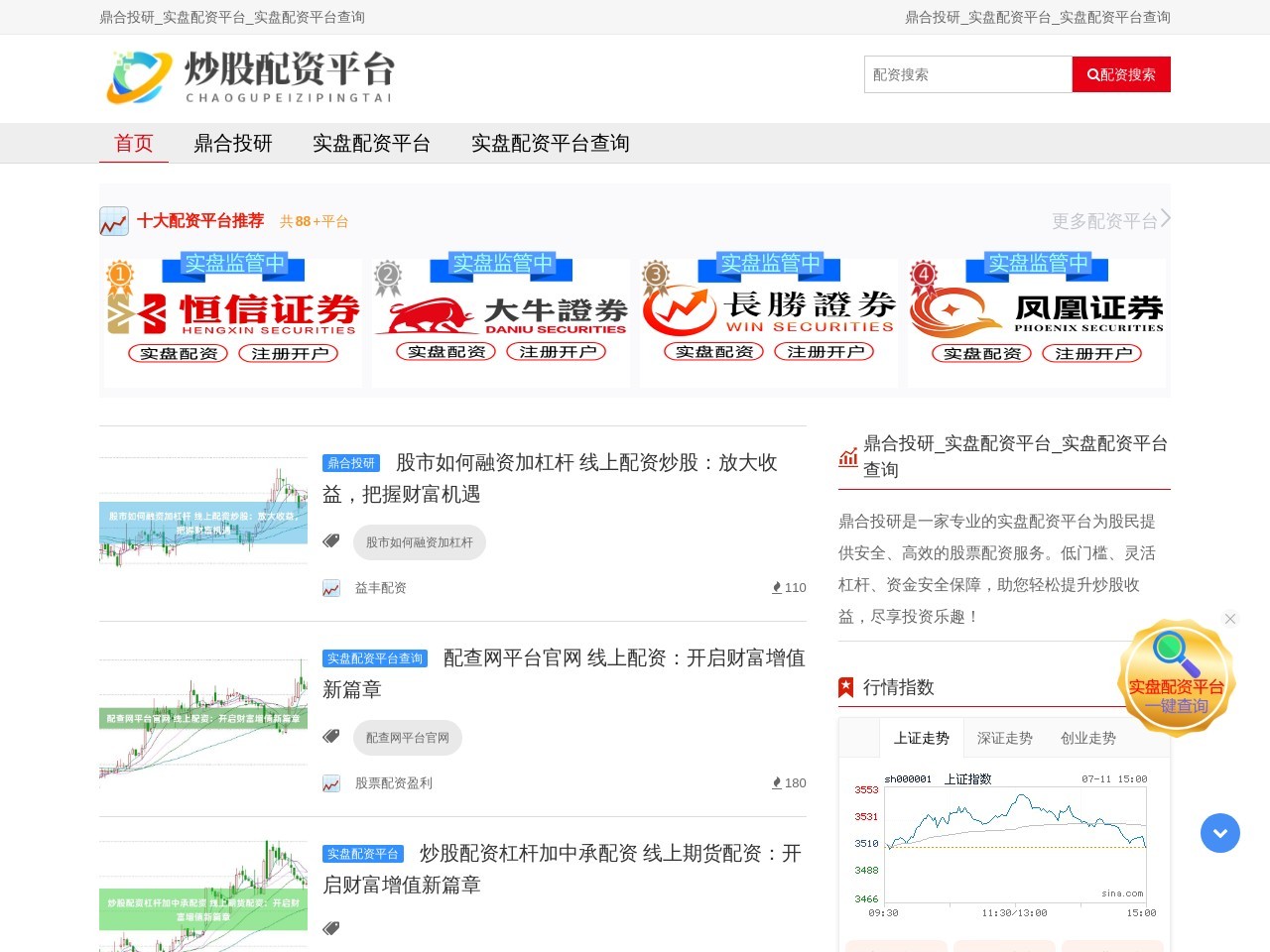Click the tag icon under the first article
This screenshot has height=952, width=1270.
tap(331, 541)
